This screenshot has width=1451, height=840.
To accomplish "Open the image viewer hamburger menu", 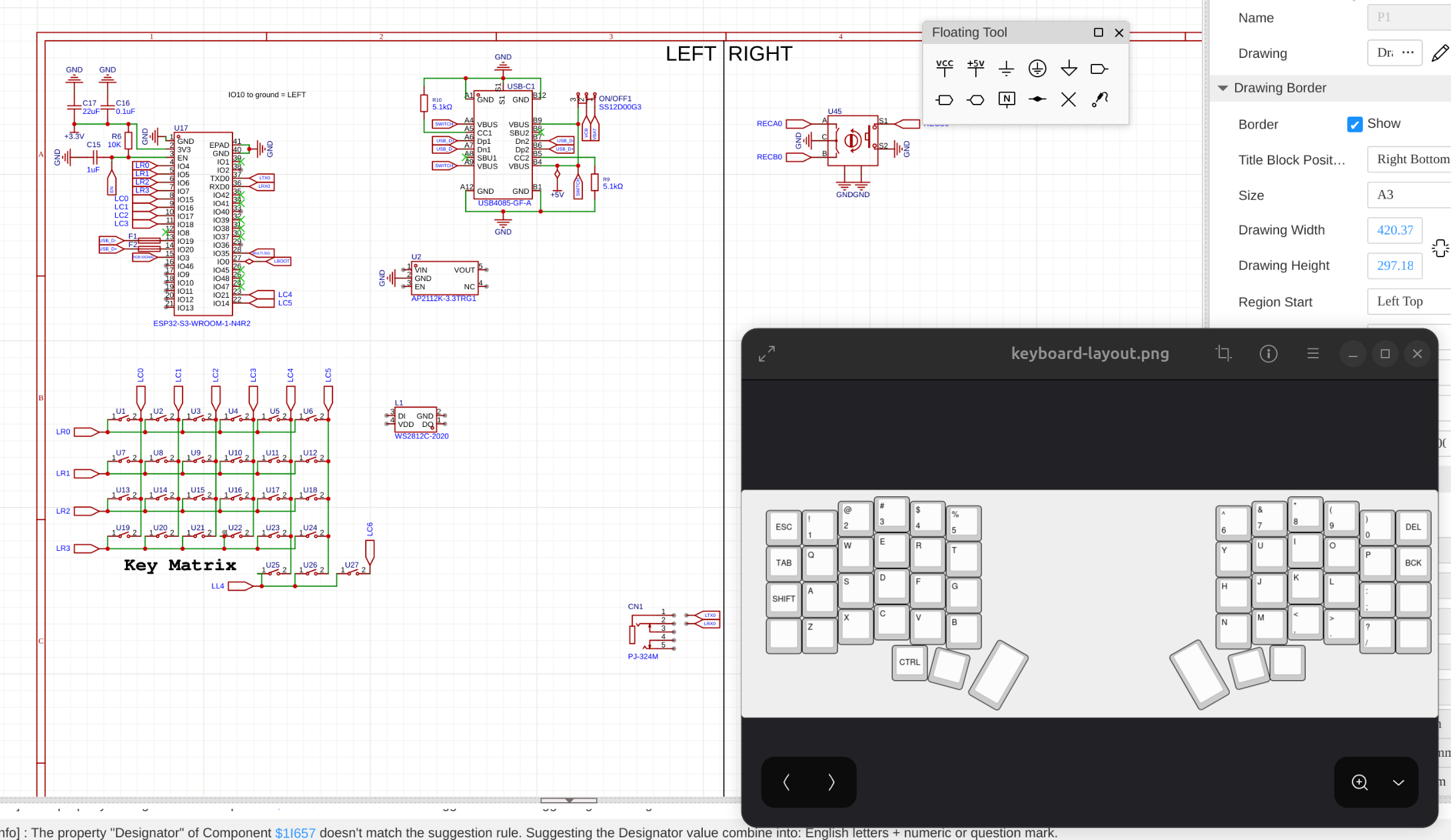I will click(1312, 353).
